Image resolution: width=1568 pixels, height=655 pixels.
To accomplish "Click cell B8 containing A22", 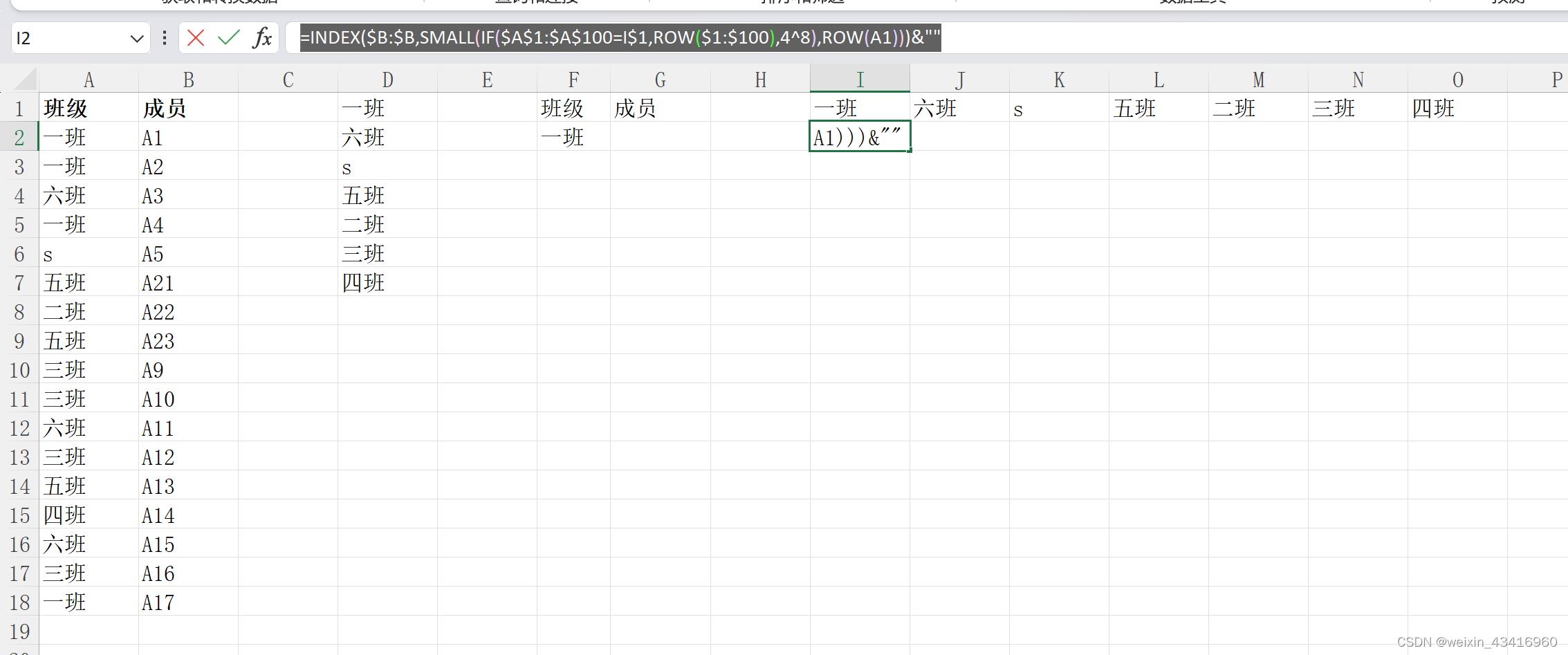I will pos(188,311).
